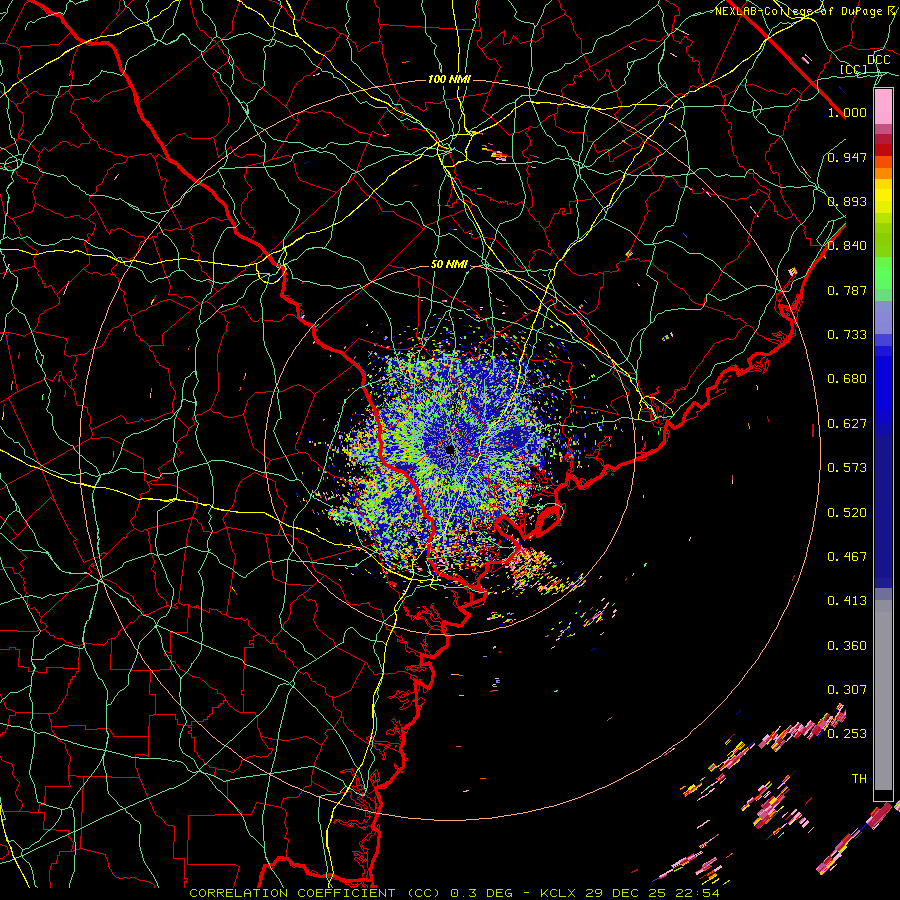Click the 0.680 scale value
This screenshot has height=900, width=900.
pos(847,379)
